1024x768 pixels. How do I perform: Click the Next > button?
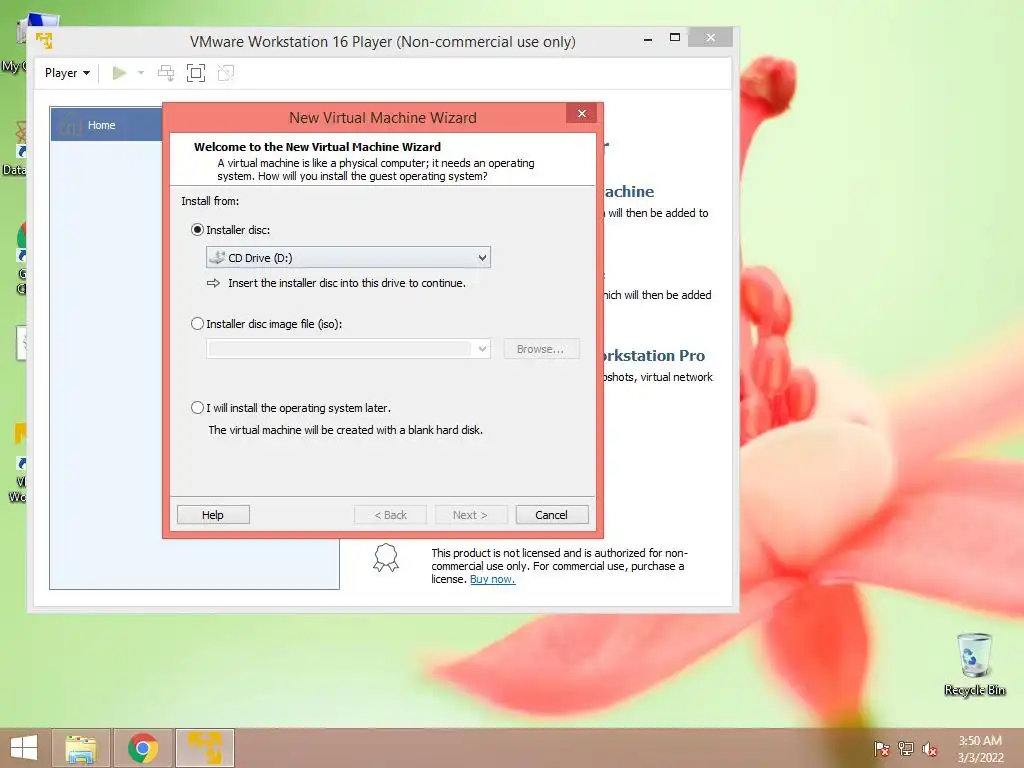[x=470, y=515]
